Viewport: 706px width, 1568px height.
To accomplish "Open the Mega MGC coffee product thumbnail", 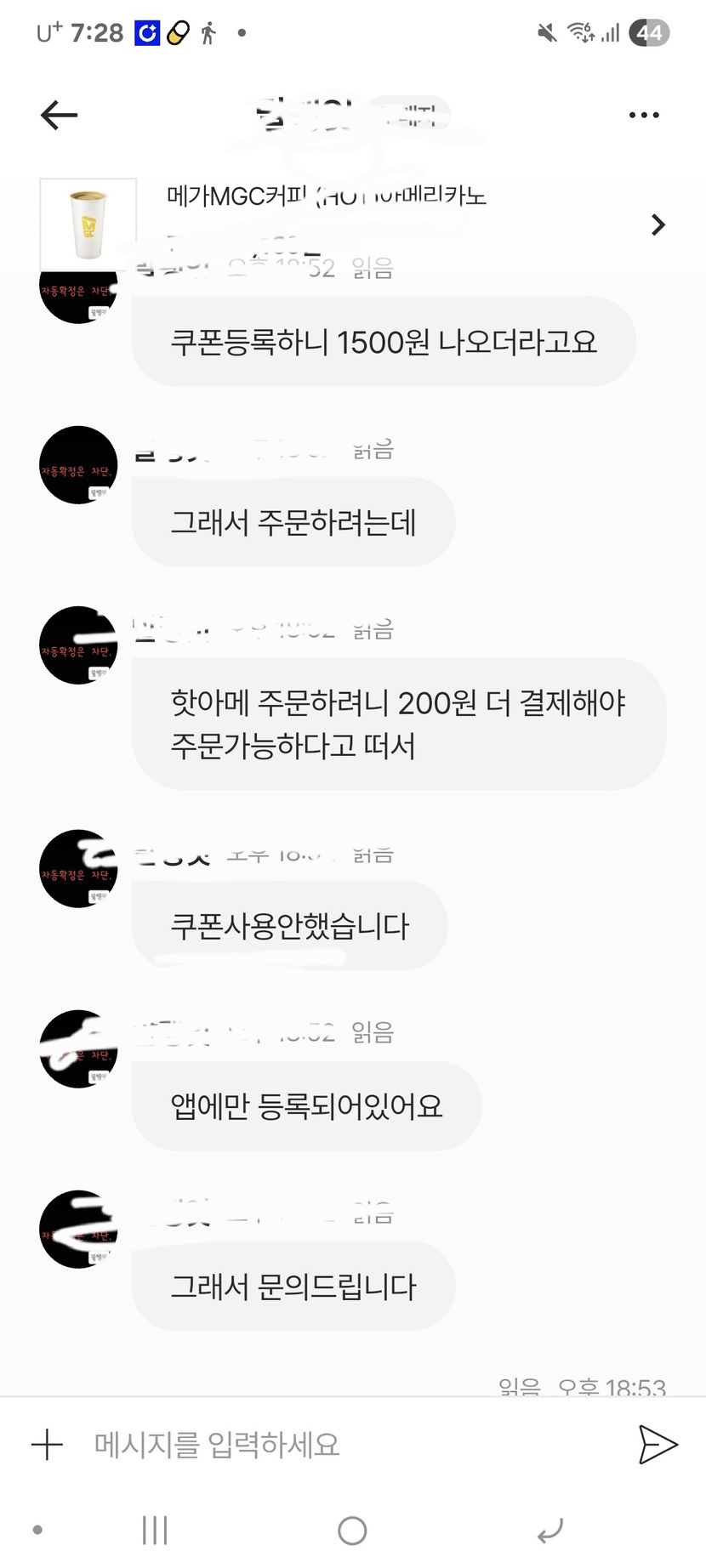I will (88, 224).
